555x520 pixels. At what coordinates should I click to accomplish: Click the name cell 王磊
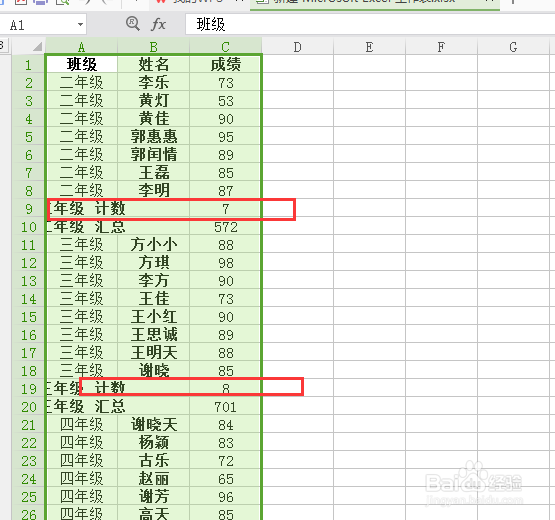(153, 172)
